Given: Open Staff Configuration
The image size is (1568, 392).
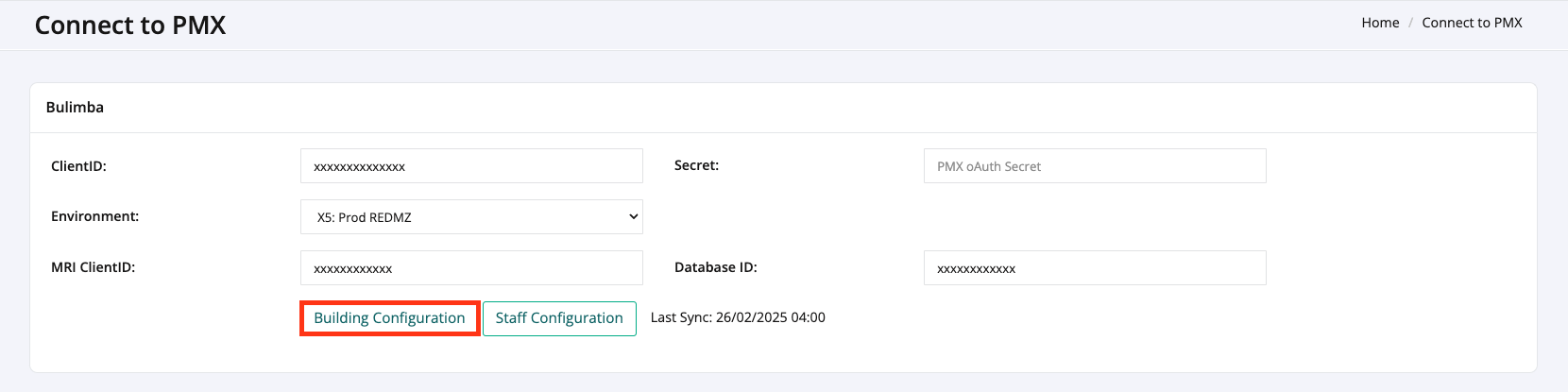Looking at the screenshot, I should click(559, 318).
